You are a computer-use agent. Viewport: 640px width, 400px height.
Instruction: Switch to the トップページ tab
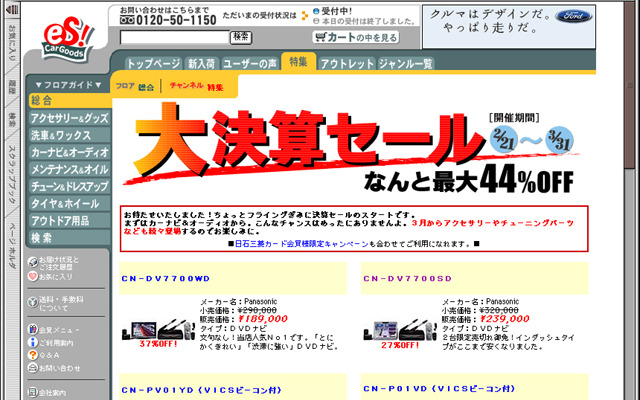(153, 64)
